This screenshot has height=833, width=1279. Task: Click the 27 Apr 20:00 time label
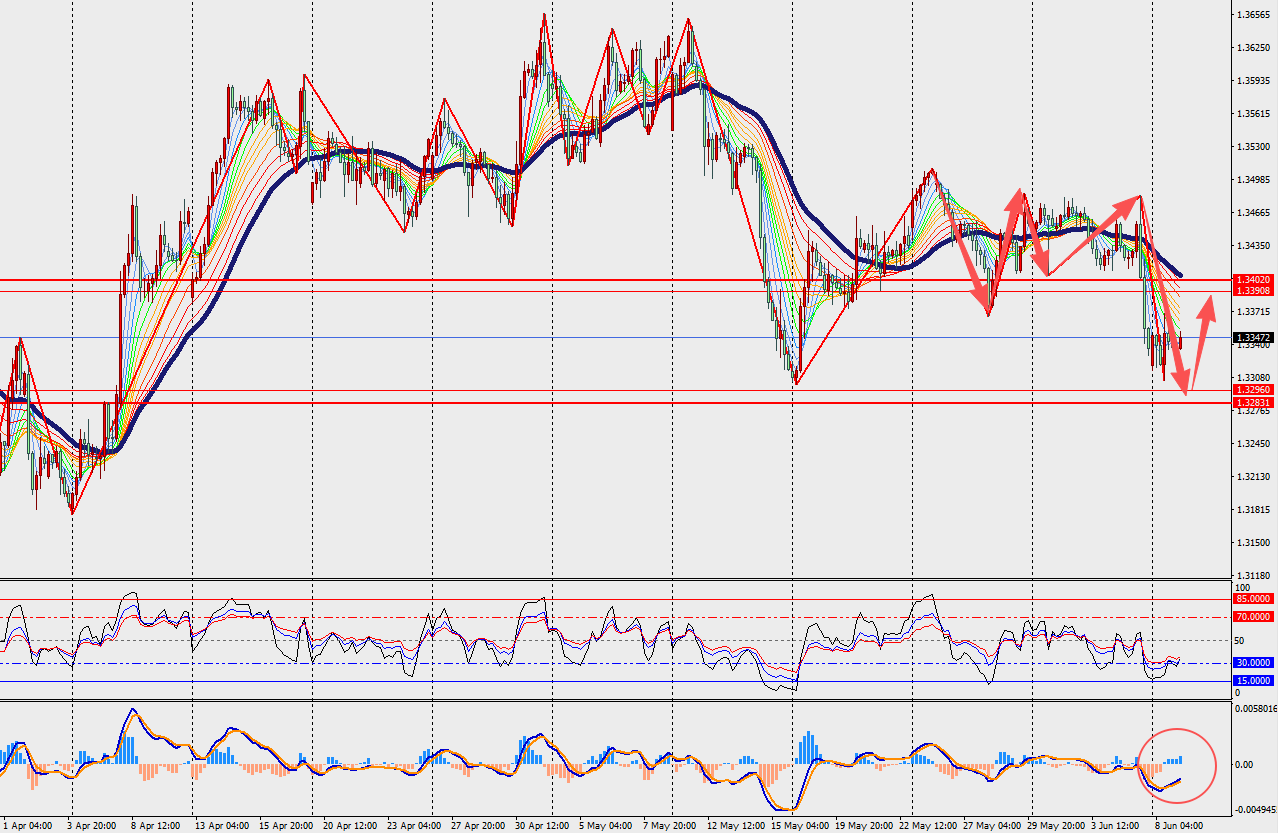tap(478, 826)
